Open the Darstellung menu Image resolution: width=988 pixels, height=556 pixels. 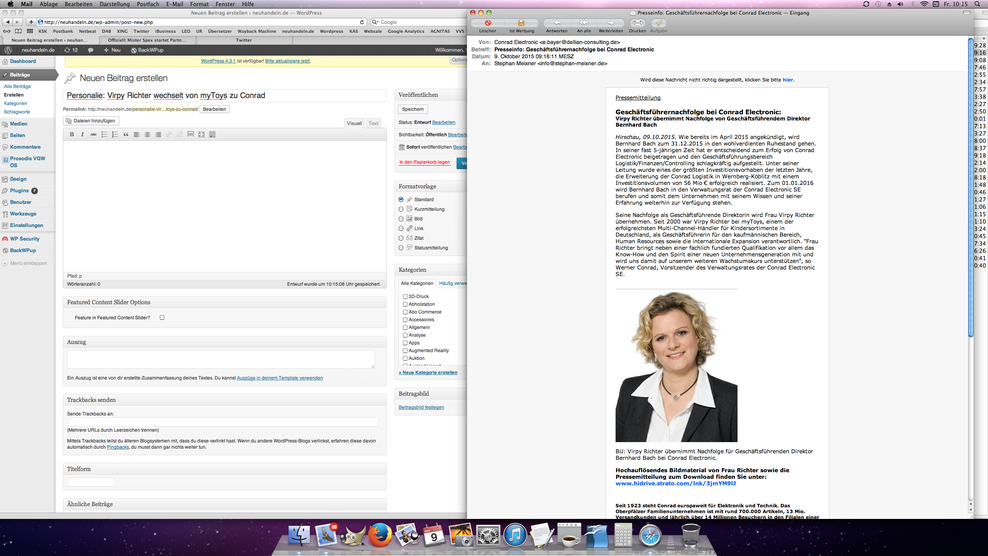click(x=115, y=4)
